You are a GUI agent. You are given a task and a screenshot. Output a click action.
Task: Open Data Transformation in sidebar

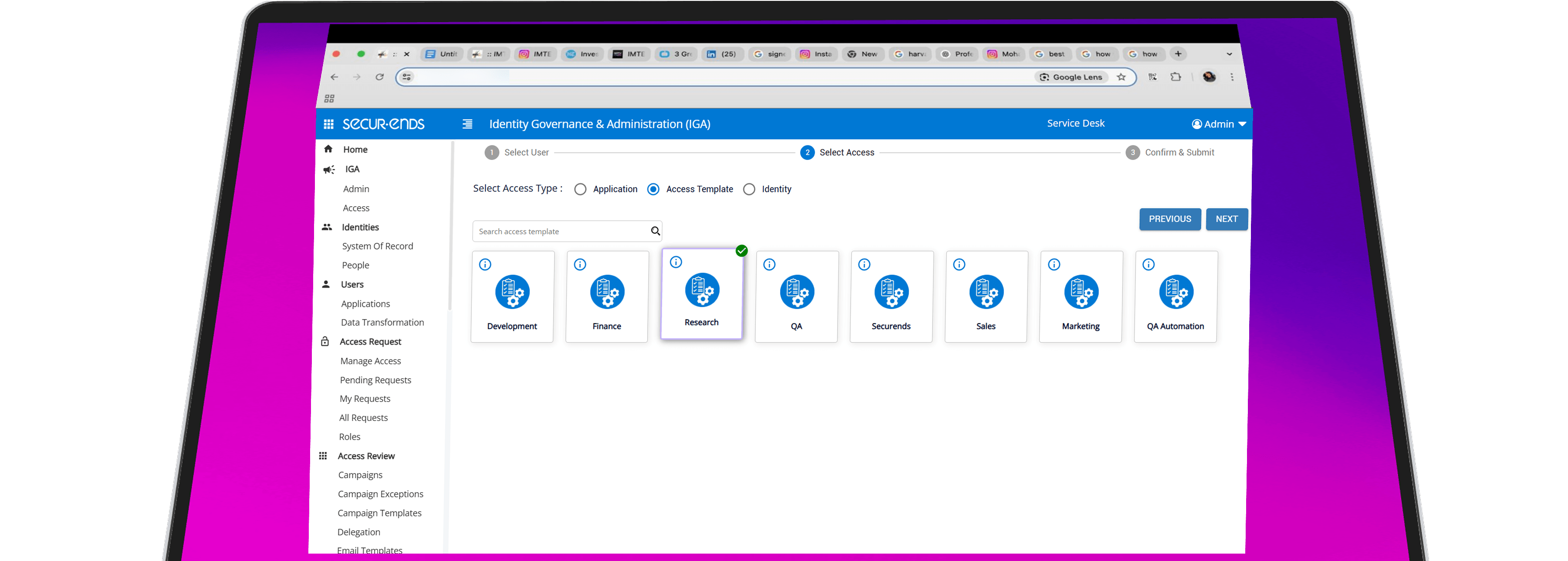382,322
